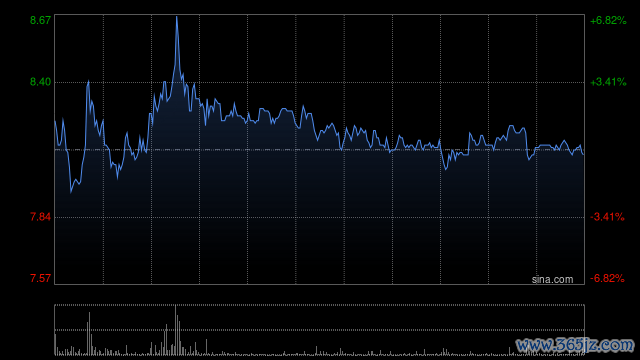Click the +3.41% percentage label

[608, 82]
